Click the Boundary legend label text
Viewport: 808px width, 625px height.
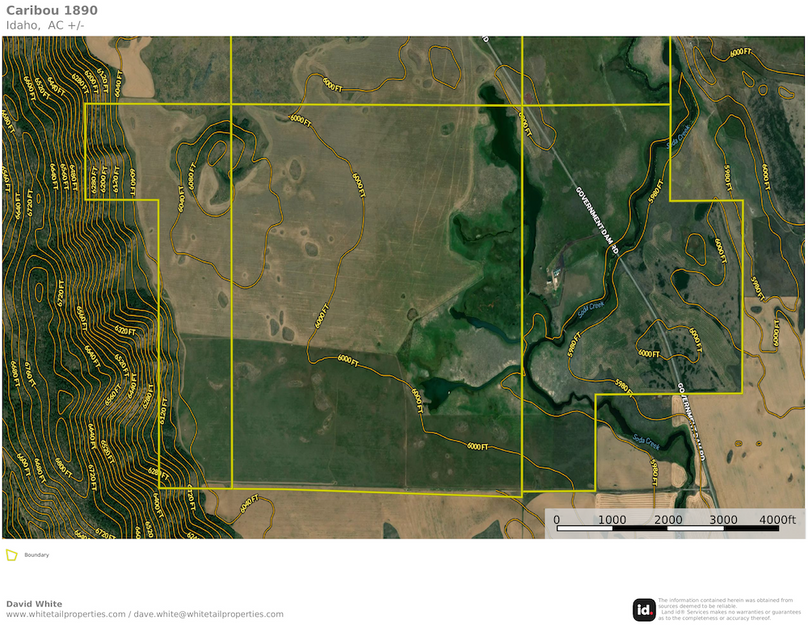click(x=37, y=555)
